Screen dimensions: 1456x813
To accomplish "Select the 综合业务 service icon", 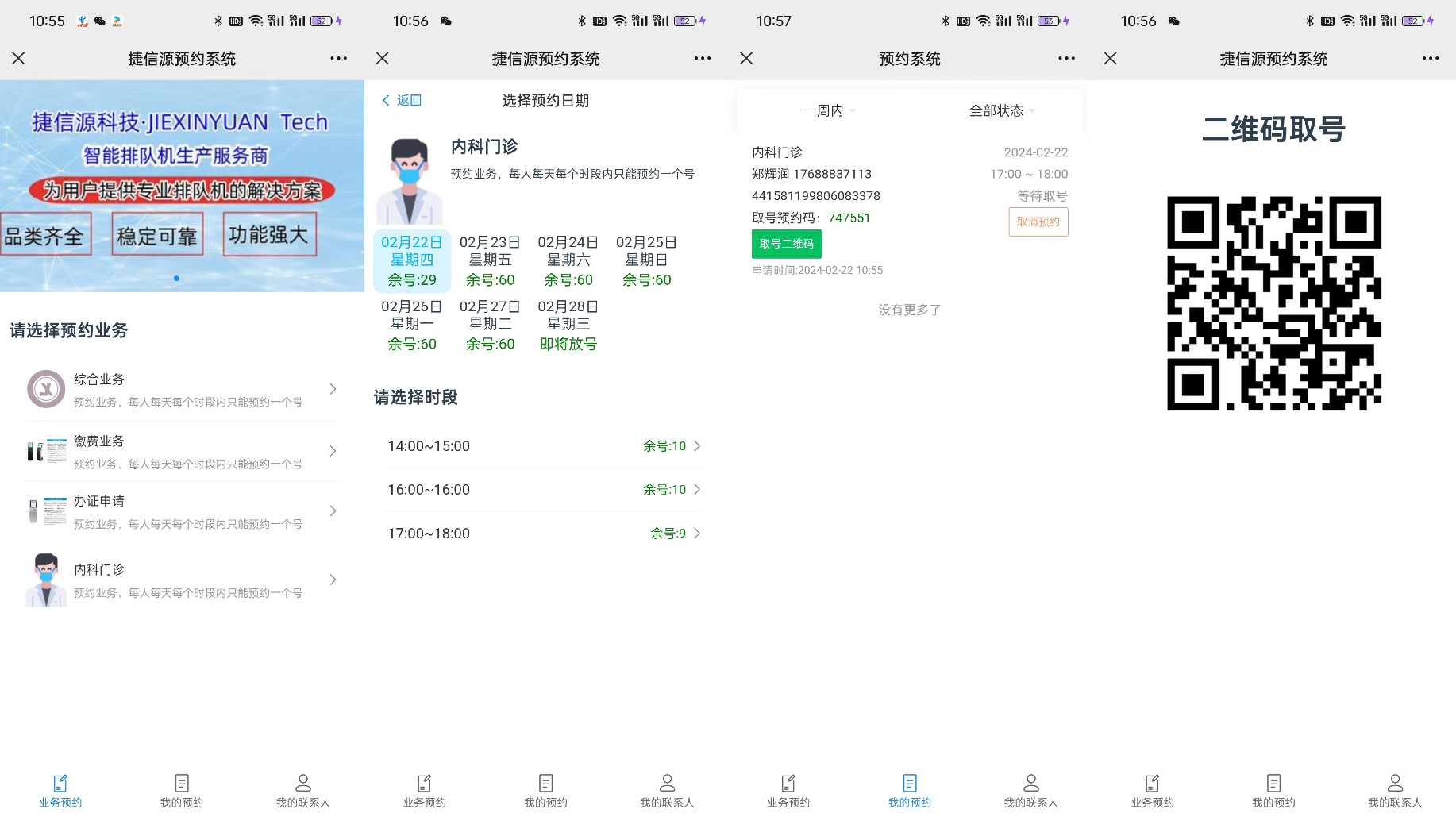I will tap(46, 389).
